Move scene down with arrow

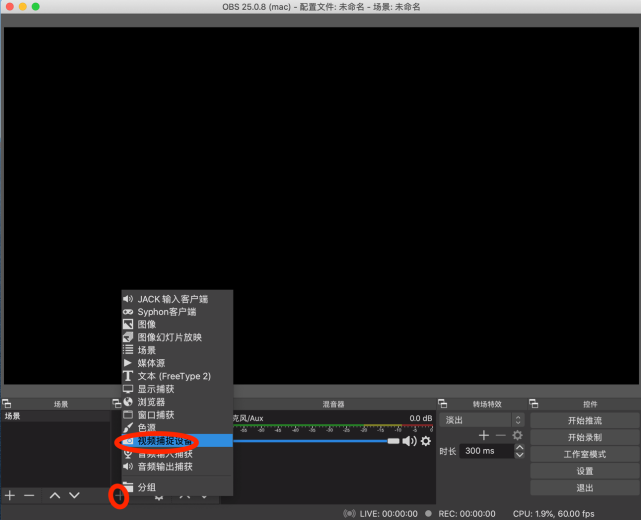[x=74, y=495]
